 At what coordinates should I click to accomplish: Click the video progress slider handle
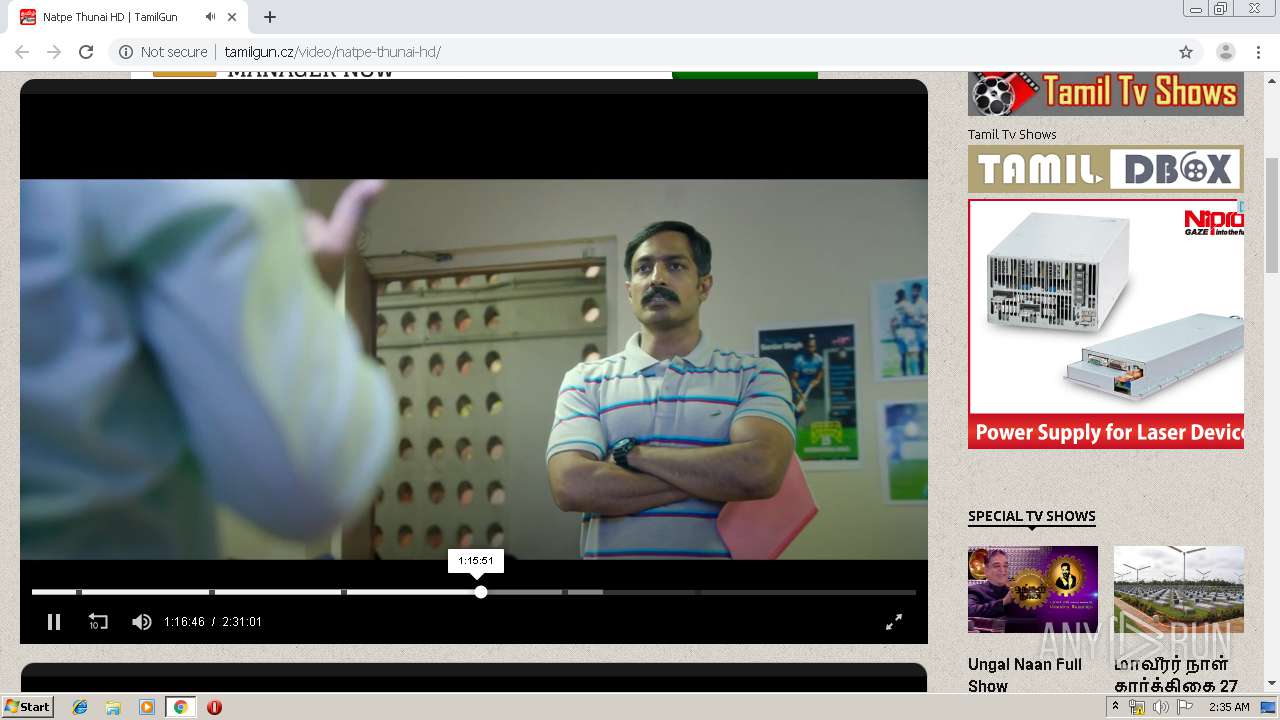481,592
